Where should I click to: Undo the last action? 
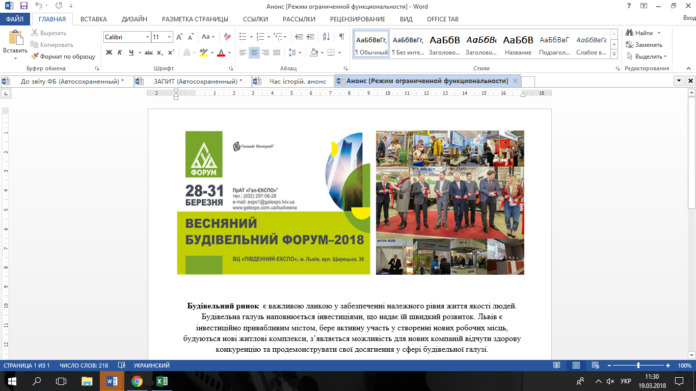coord(39,6)
